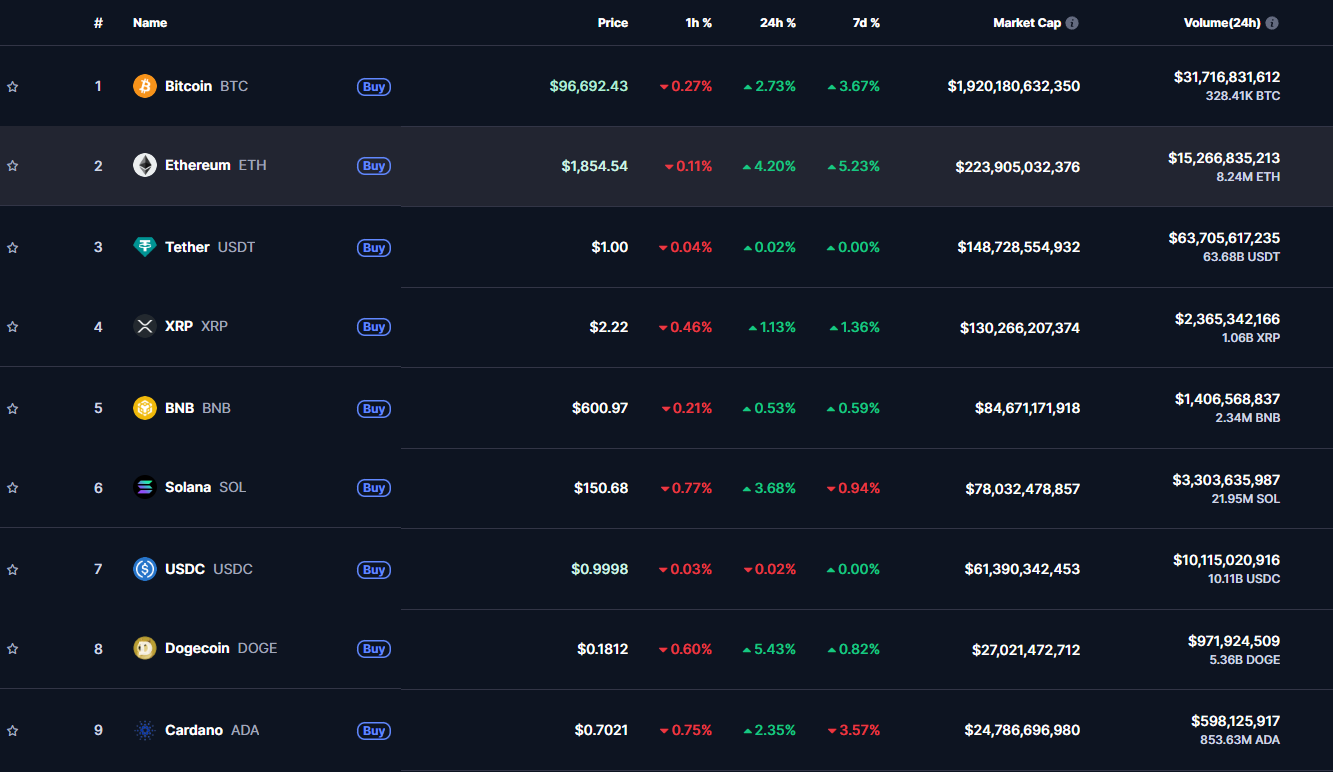Open the Ethereum ETH name link
The width and height of the screenshot is (1333, 772).
216,165
